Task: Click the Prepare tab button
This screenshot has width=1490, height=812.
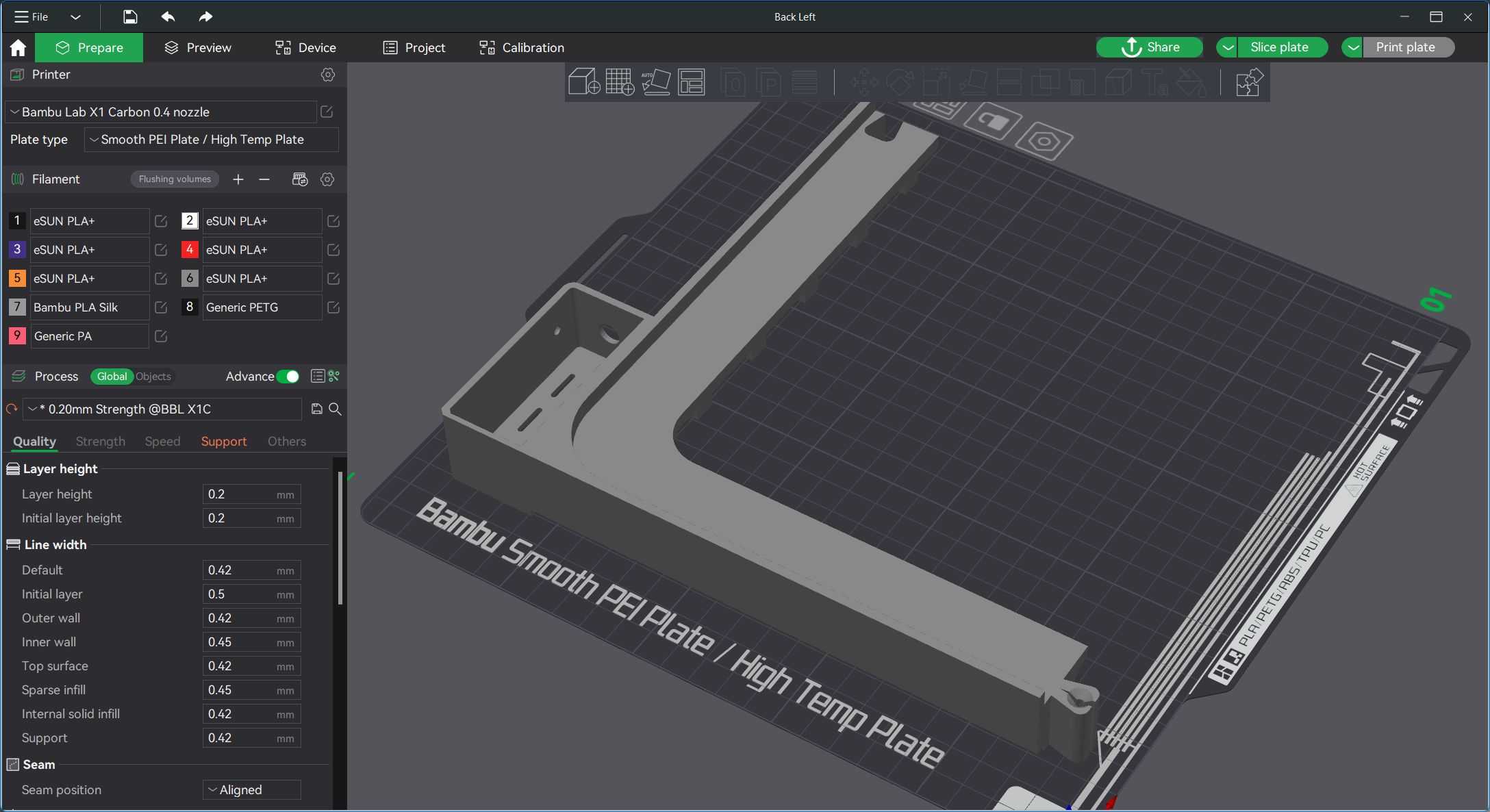Action: click(89, 47)
